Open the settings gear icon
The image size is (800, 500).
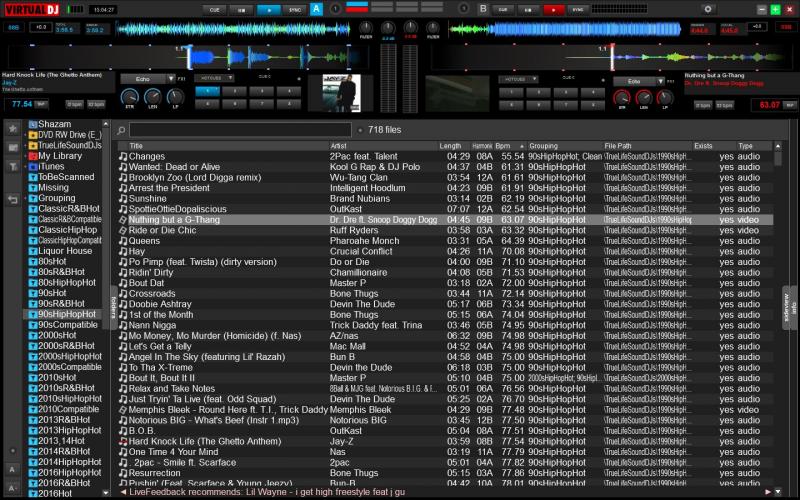[708, 9]
